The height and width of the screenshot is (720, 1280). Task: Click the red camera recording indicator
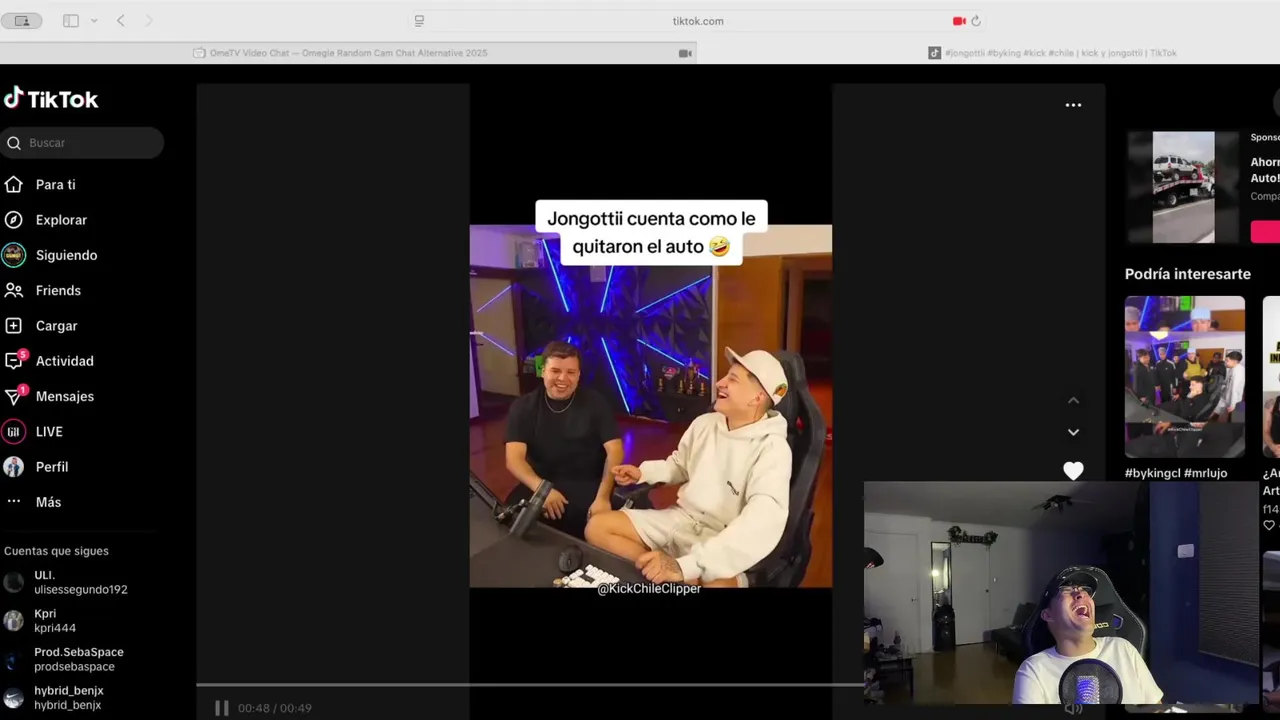pos(959,21)
